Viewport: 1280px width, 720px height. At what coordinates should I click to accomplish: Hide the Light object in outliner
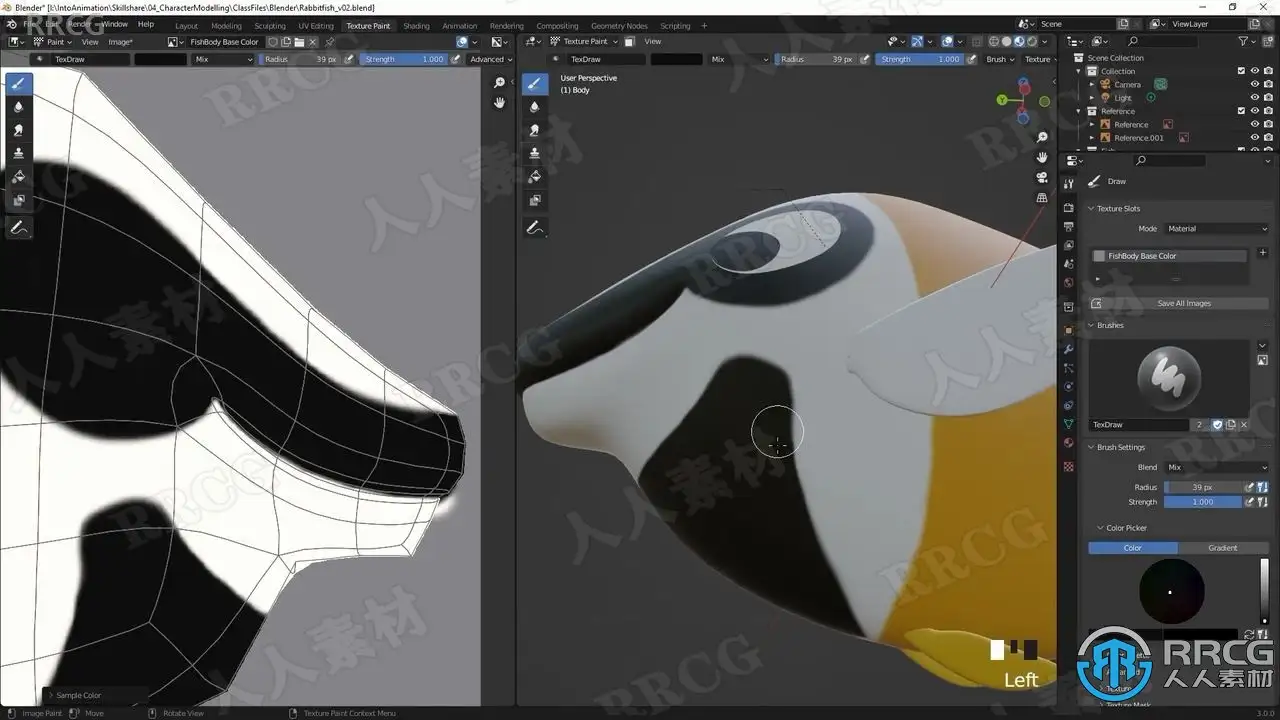[1254, 98]
